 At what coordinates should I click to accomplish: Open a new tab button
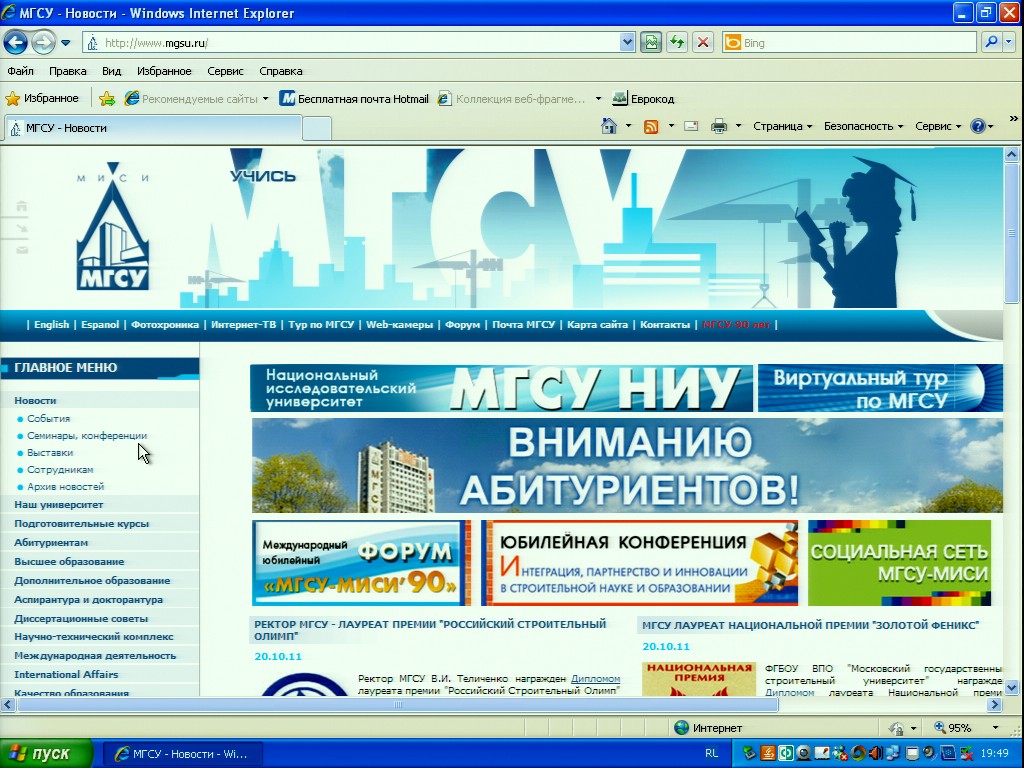pos(317,129)
